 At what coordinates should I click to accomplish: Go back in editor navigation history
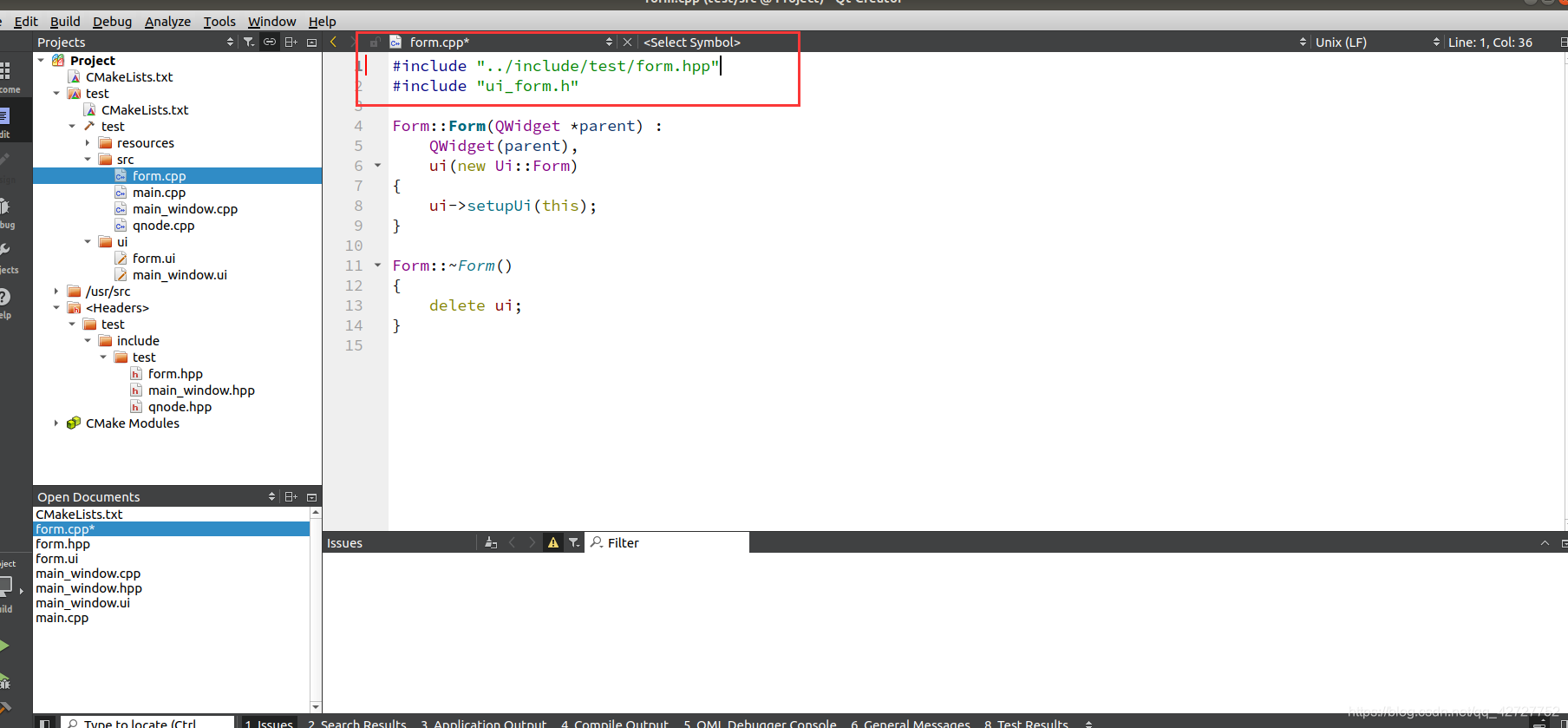pos(333,42)
